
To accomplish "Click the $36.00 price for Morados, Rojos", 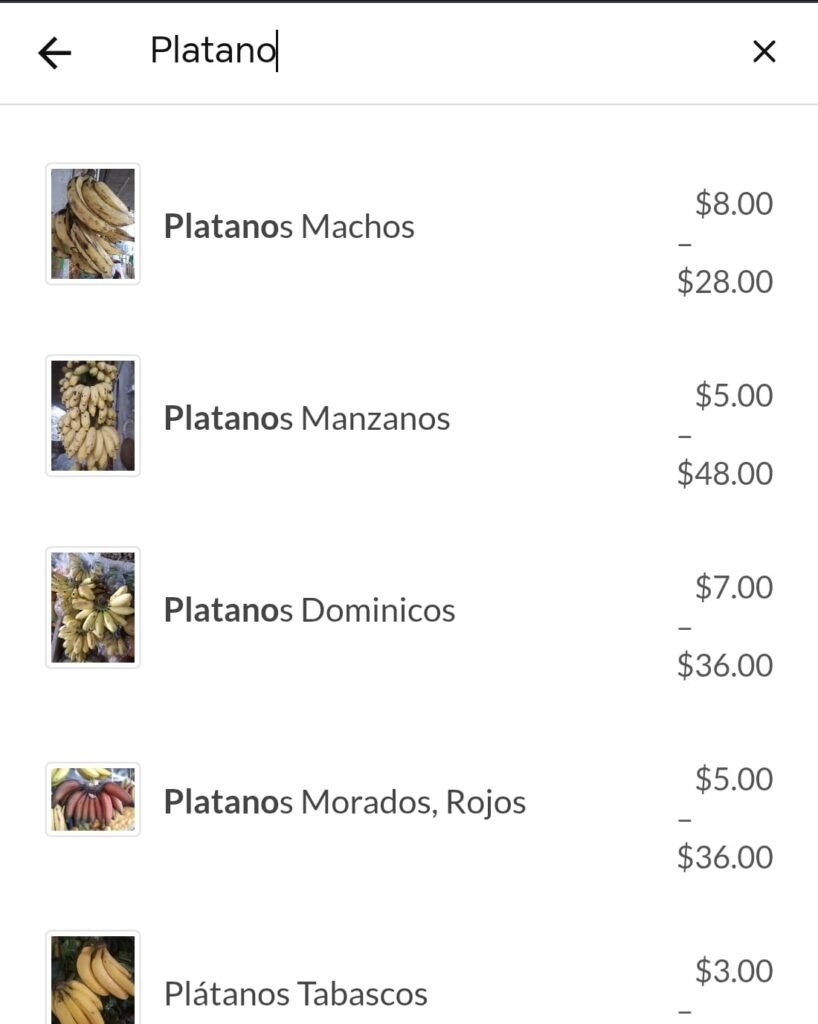I will (x=725, y=857).
